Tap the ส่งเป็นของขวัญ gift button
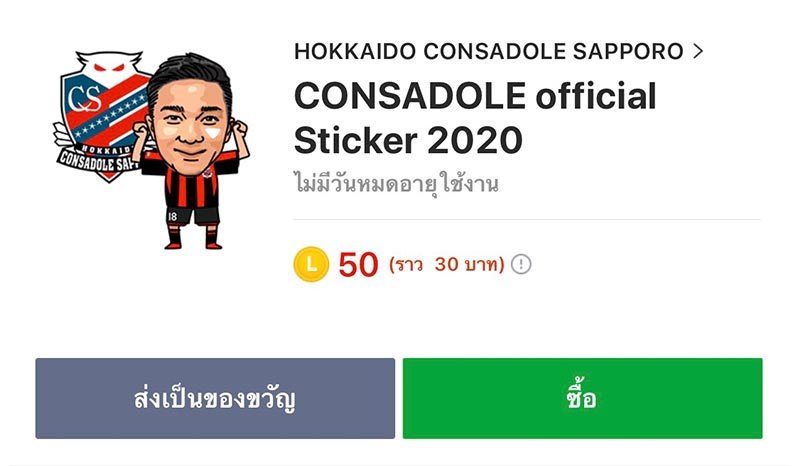800x466 pixels. click(215, 398)
